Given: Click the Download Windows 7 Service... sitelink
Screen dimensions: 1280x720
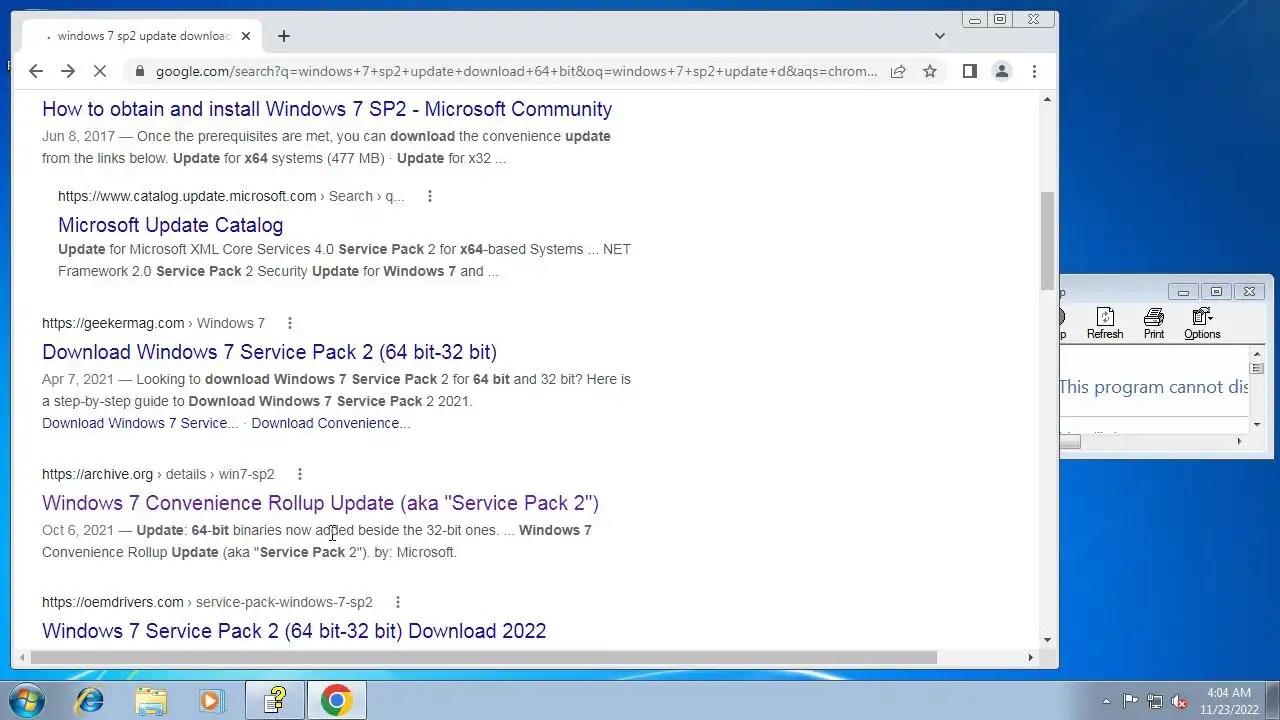Looking at the screenshot, I should 140,423.
